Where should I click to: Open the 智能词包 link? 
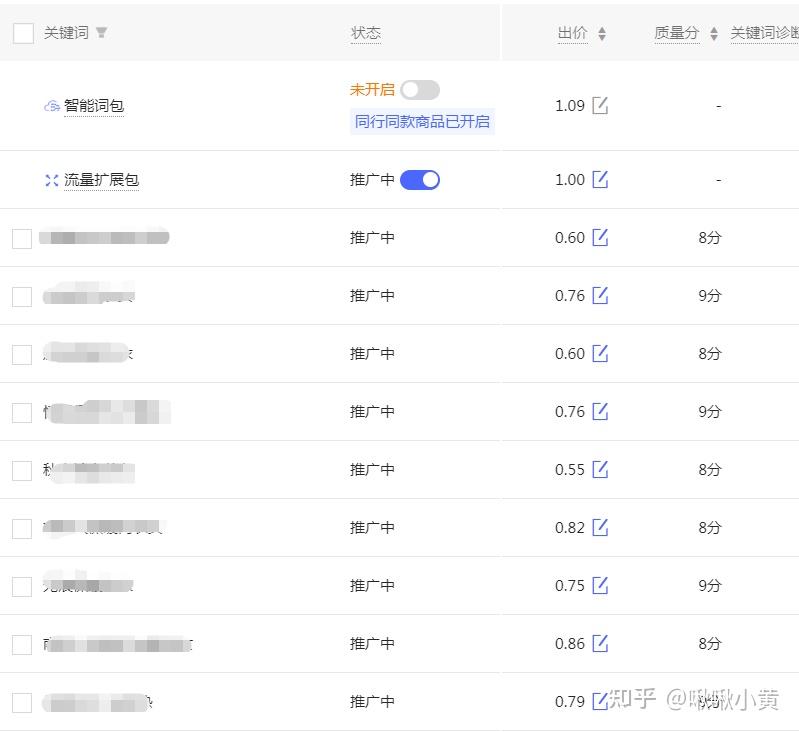click(x=94, y=106)
